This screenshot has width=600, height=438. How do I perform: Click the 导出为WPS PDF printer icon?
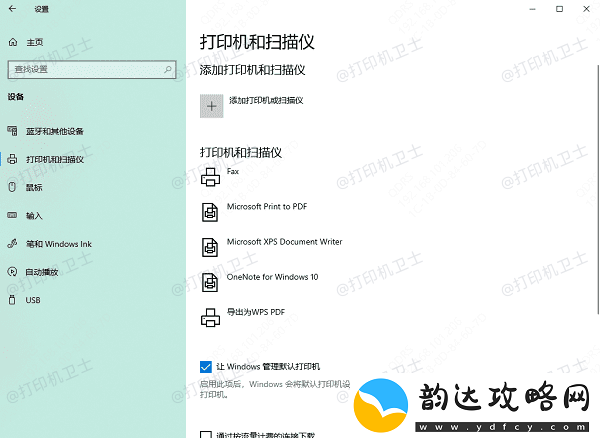click(x=210, y=318)
